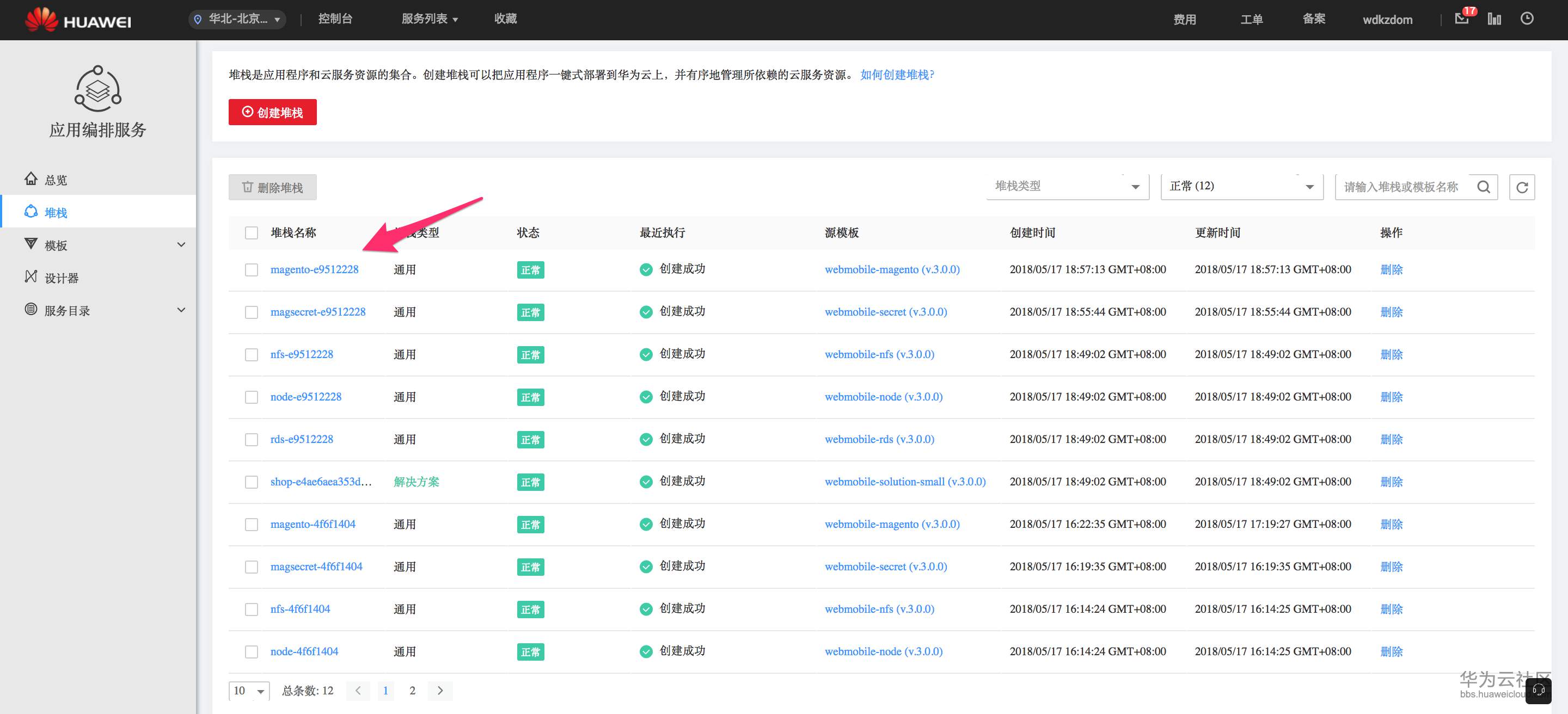Check the magento-e9512228 stack checkbox
This screenshot has width=1568, height=714.
click(252, 269)
